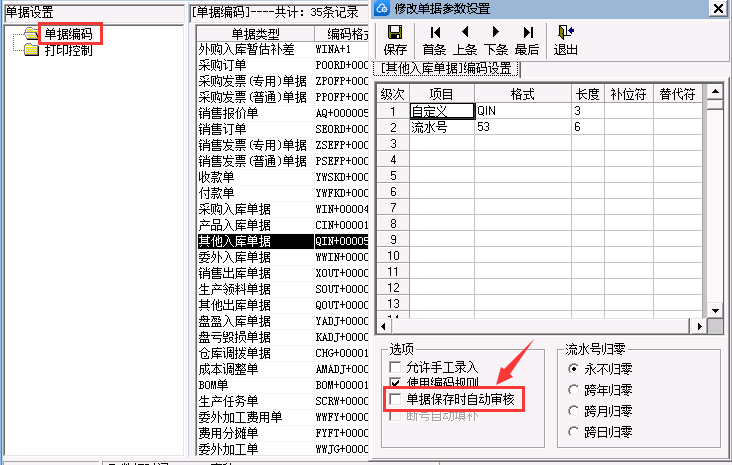This screenshot has width=732, height=465.
Task: Click the 流水号 cell in row 2
Action: pos(442,127)
